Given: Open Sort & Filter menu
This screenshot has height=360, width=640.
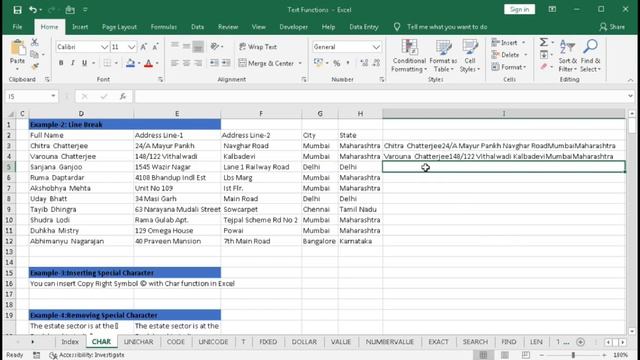Looking at the screenshot, I should 568,56.
